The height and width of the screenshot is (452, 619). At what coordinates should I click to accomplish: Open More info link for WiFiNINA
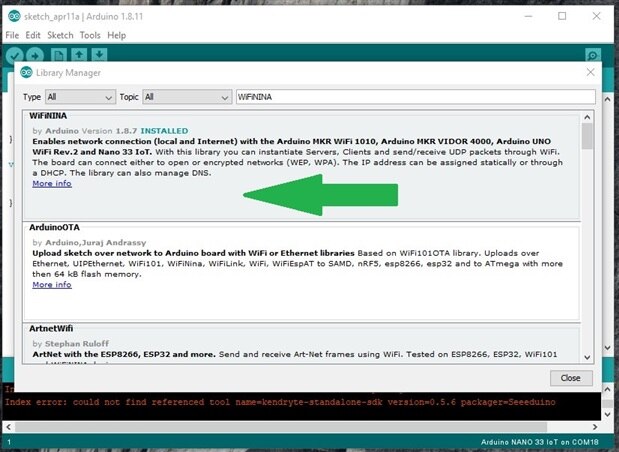click(52, 184)
